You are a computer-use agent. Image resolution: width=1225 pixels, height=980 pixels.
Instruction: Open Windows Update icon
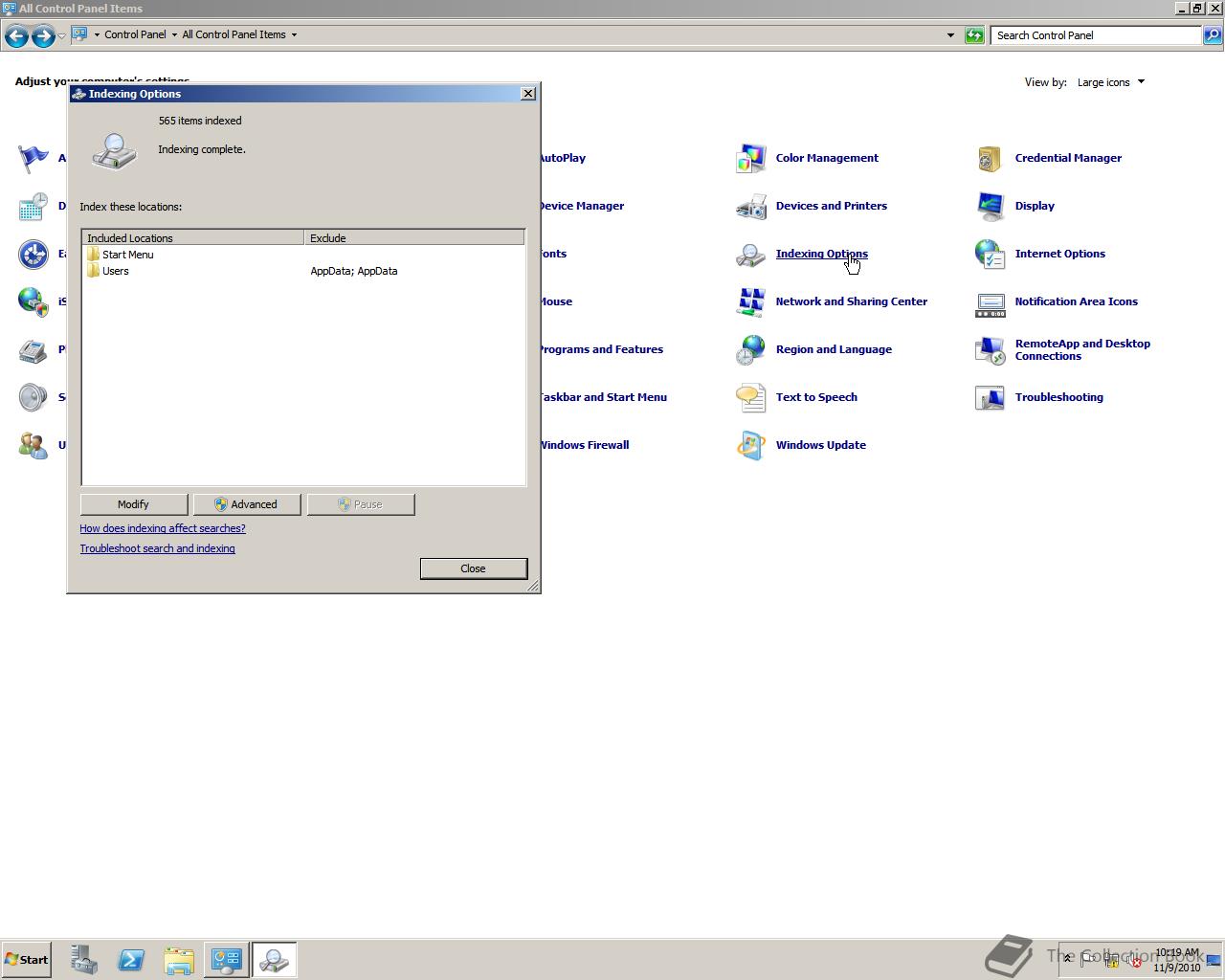click(751, 445)
